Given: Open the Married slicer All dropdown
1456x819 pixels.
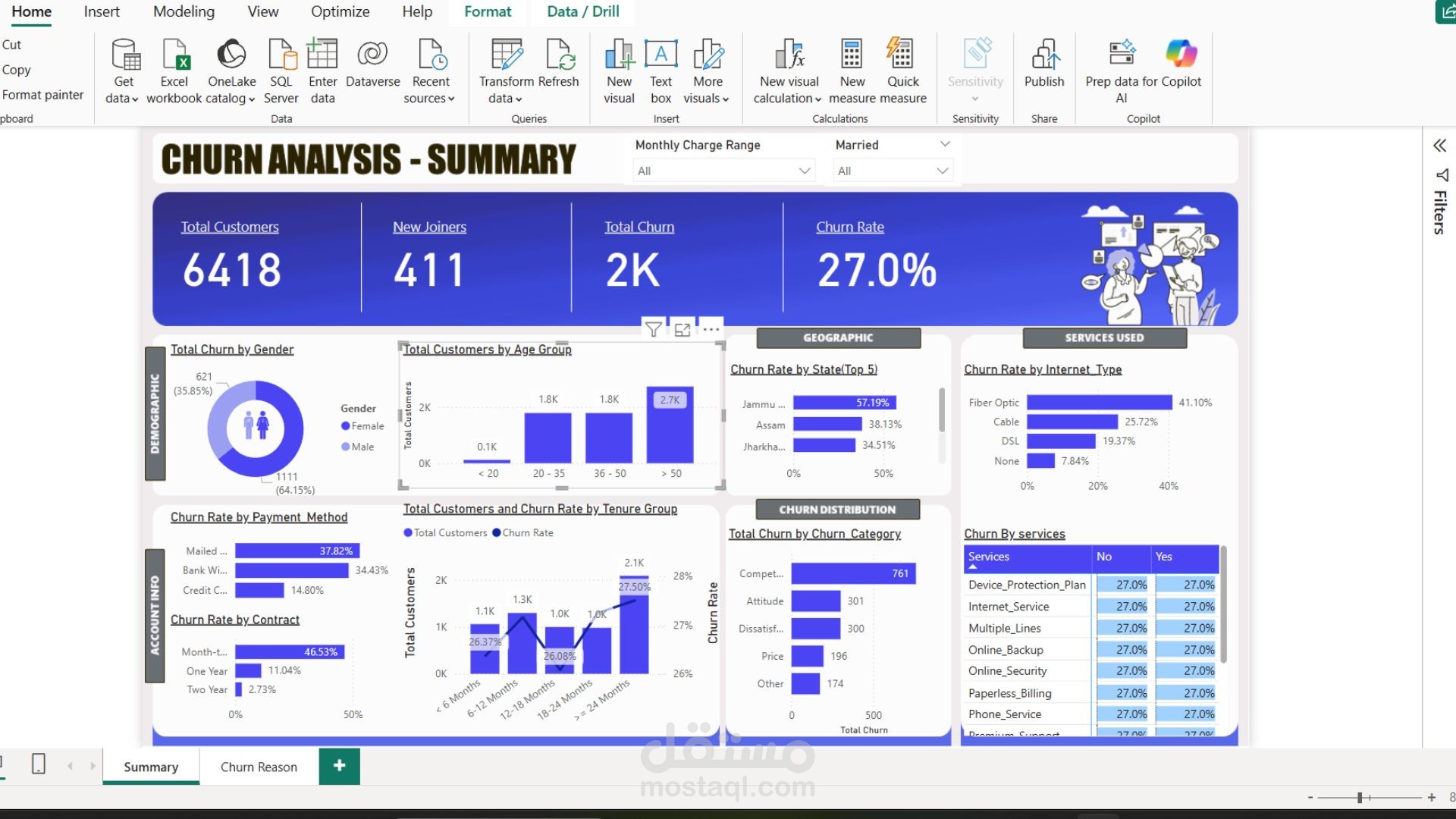Looking at the screenshot, I should coord(893,171).
